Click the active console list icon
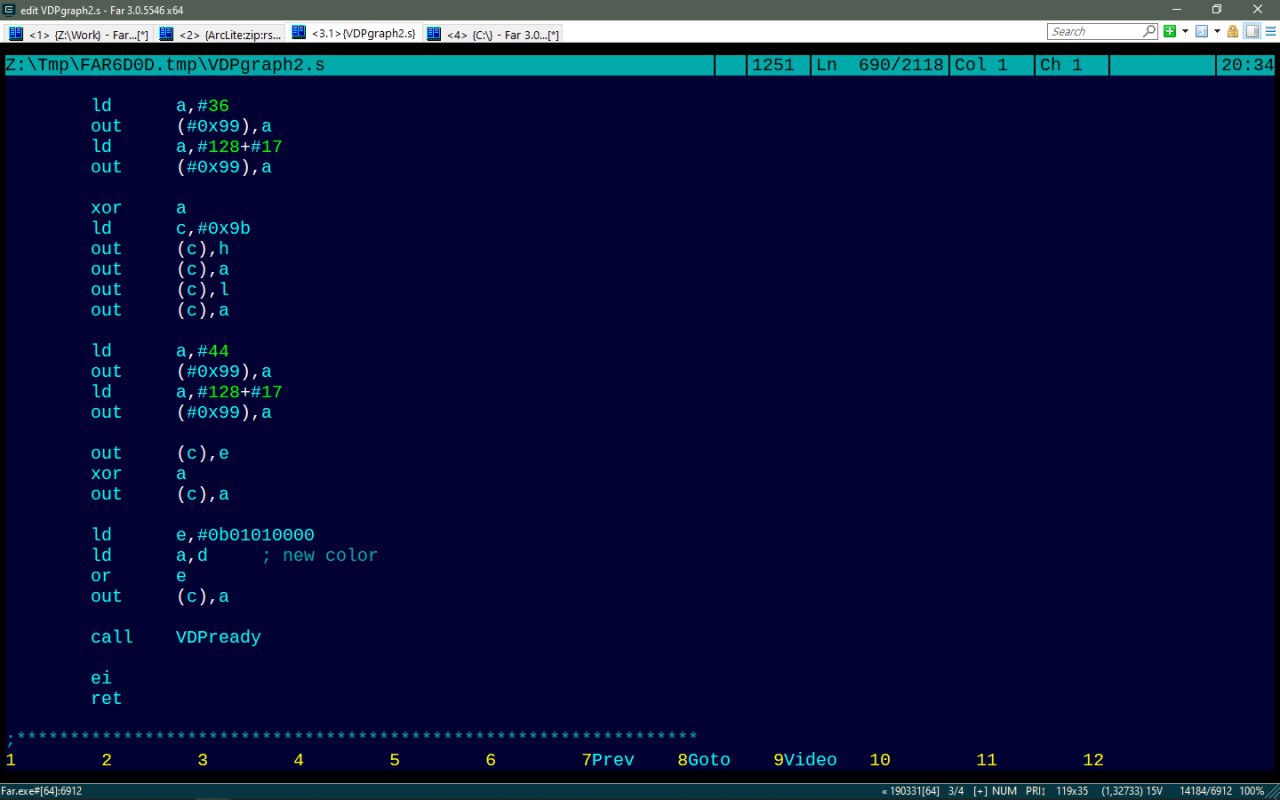Viewport: 1280px width, 800px height. pos(1202,32)
